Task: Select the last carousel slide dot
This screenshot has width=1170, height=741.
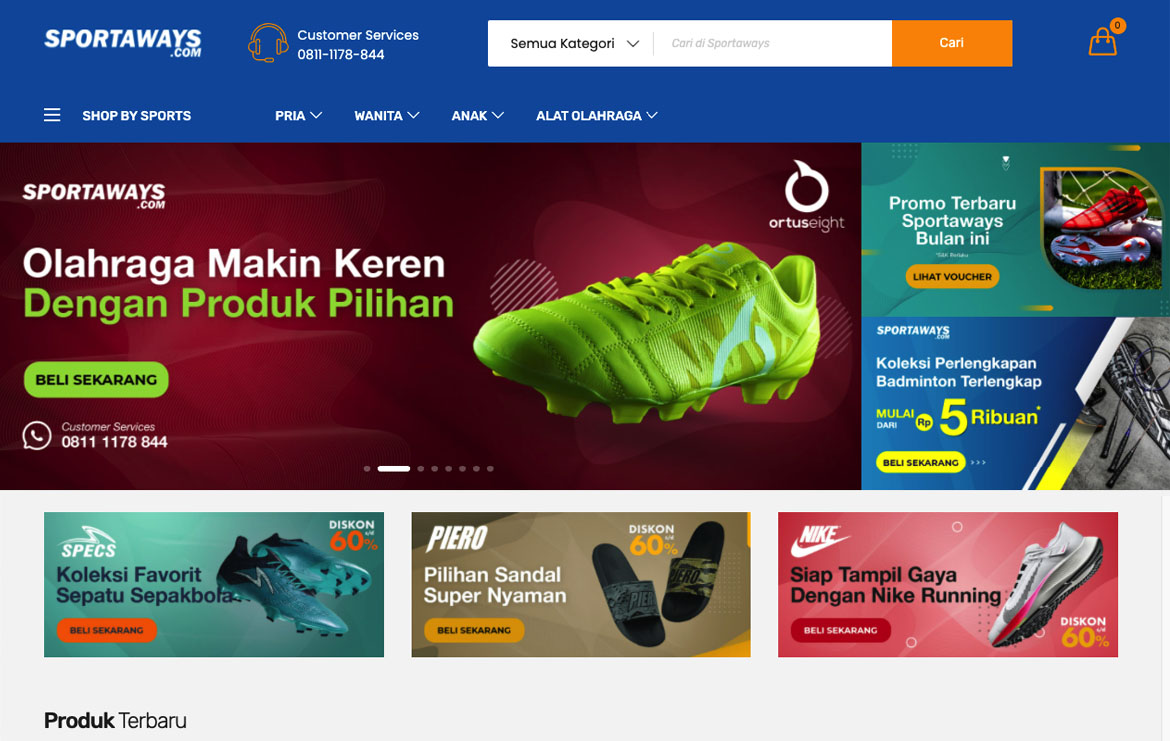Action: click(x=490, y=469)
